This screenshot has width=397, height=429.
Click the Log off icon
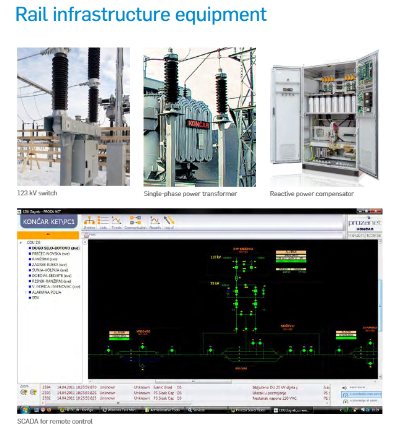(x=169, y=222)
